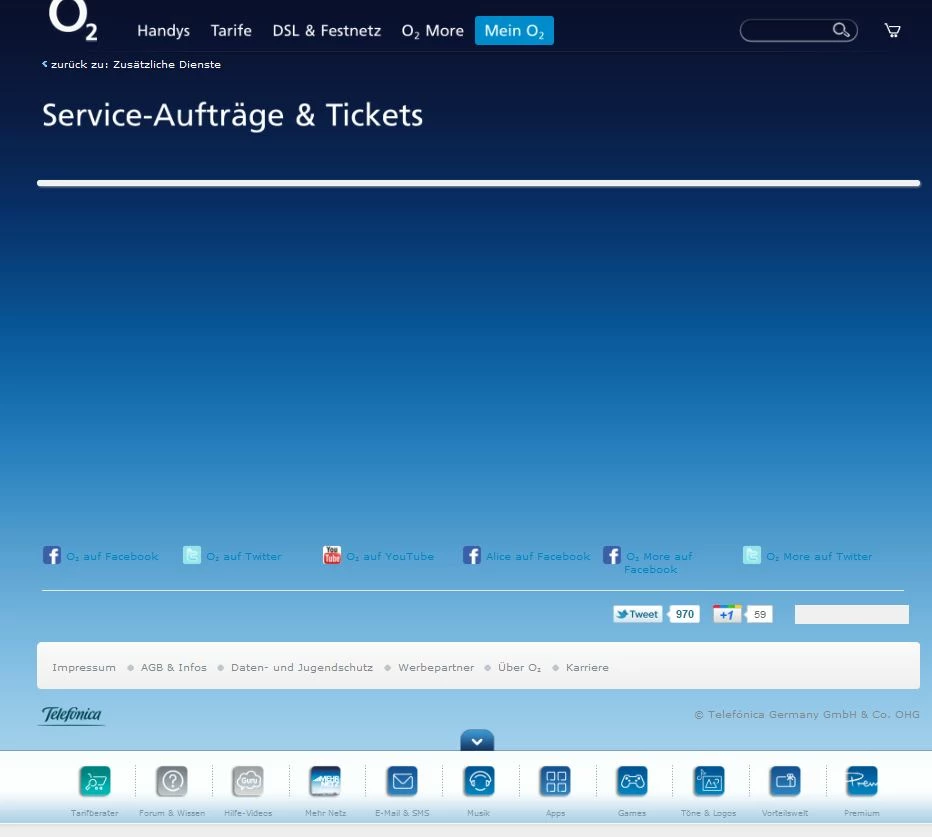Open the Musik headphones icon
This screenshot has height=837, width=932.
[479, 781]
